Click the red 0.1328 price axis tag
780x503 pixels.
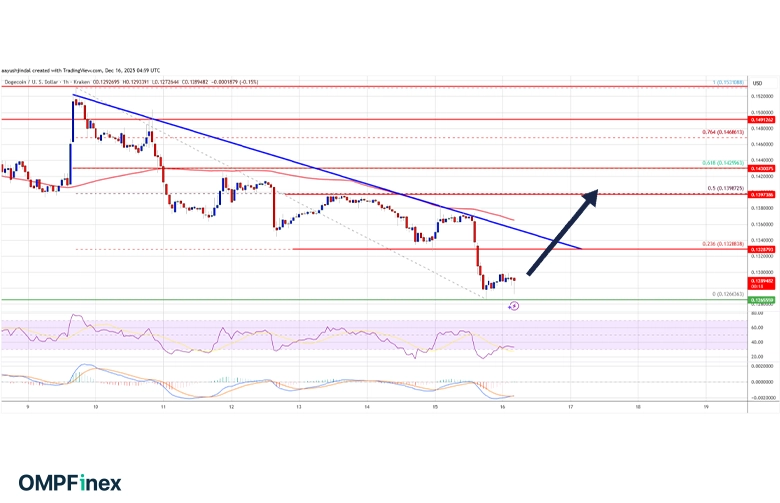pos(761,247)
